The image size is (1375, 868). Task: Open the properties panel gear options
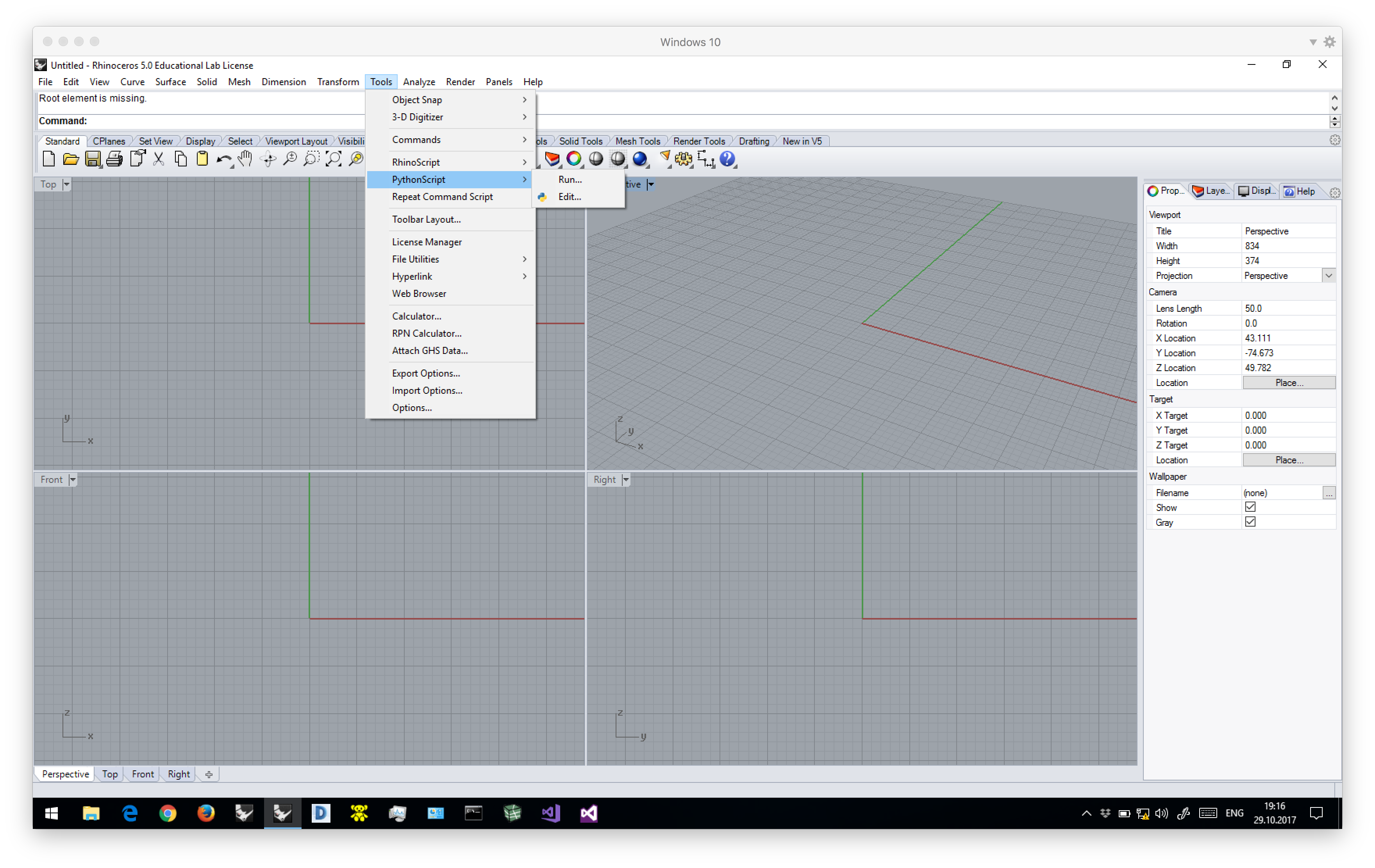coord(1334,193)
